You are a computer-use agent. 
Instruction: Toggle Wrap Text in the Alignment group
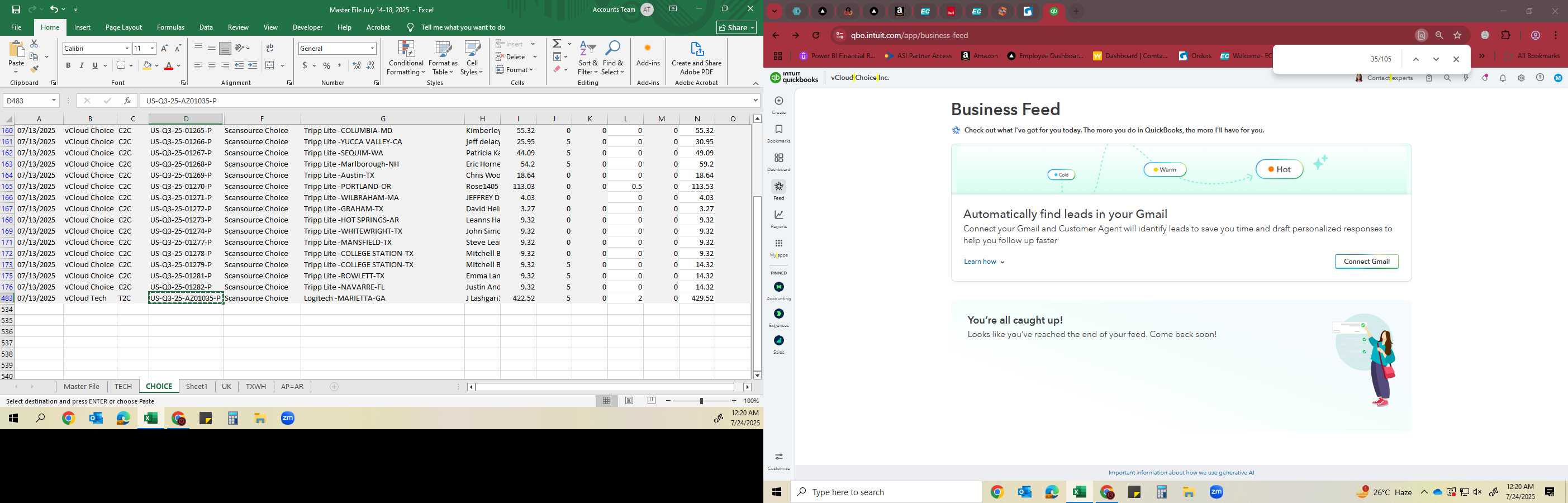click(x=270, y=48)
